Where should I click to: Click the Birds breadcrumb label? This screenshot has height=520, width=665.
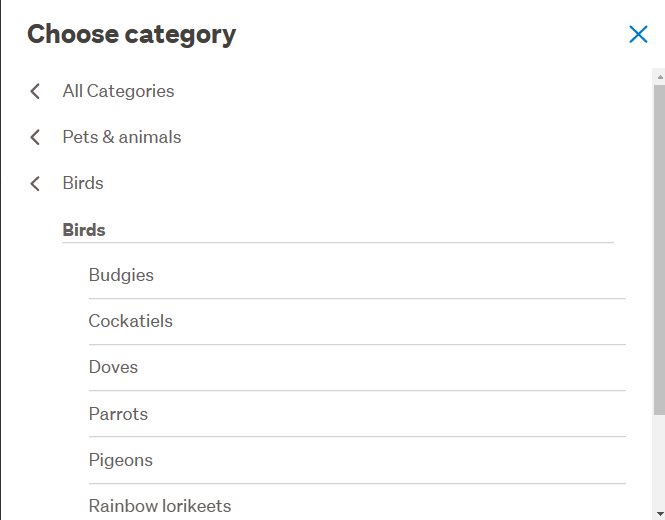coord(83,183)
